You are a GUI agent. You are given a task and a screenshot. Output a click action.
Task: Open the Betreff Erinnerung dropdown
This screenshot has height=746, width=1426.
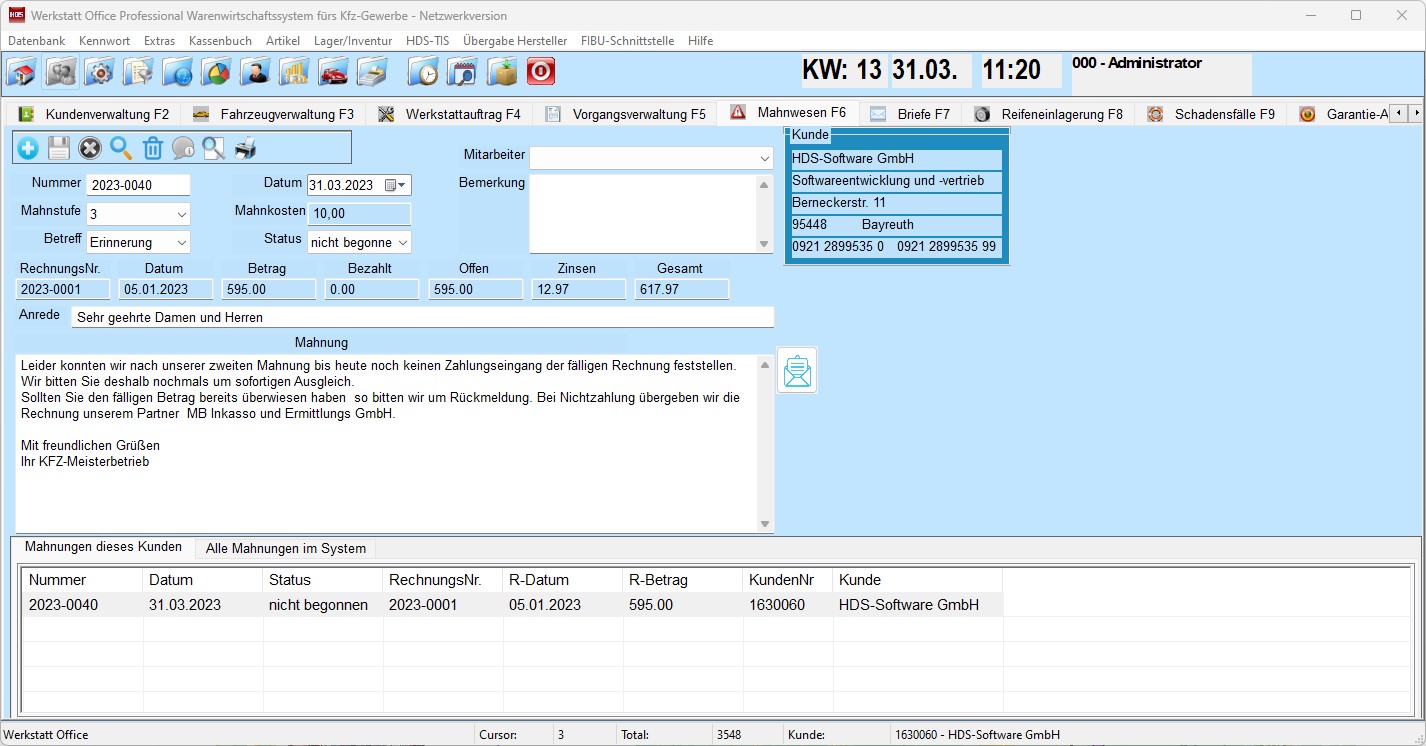coord(181,242)
